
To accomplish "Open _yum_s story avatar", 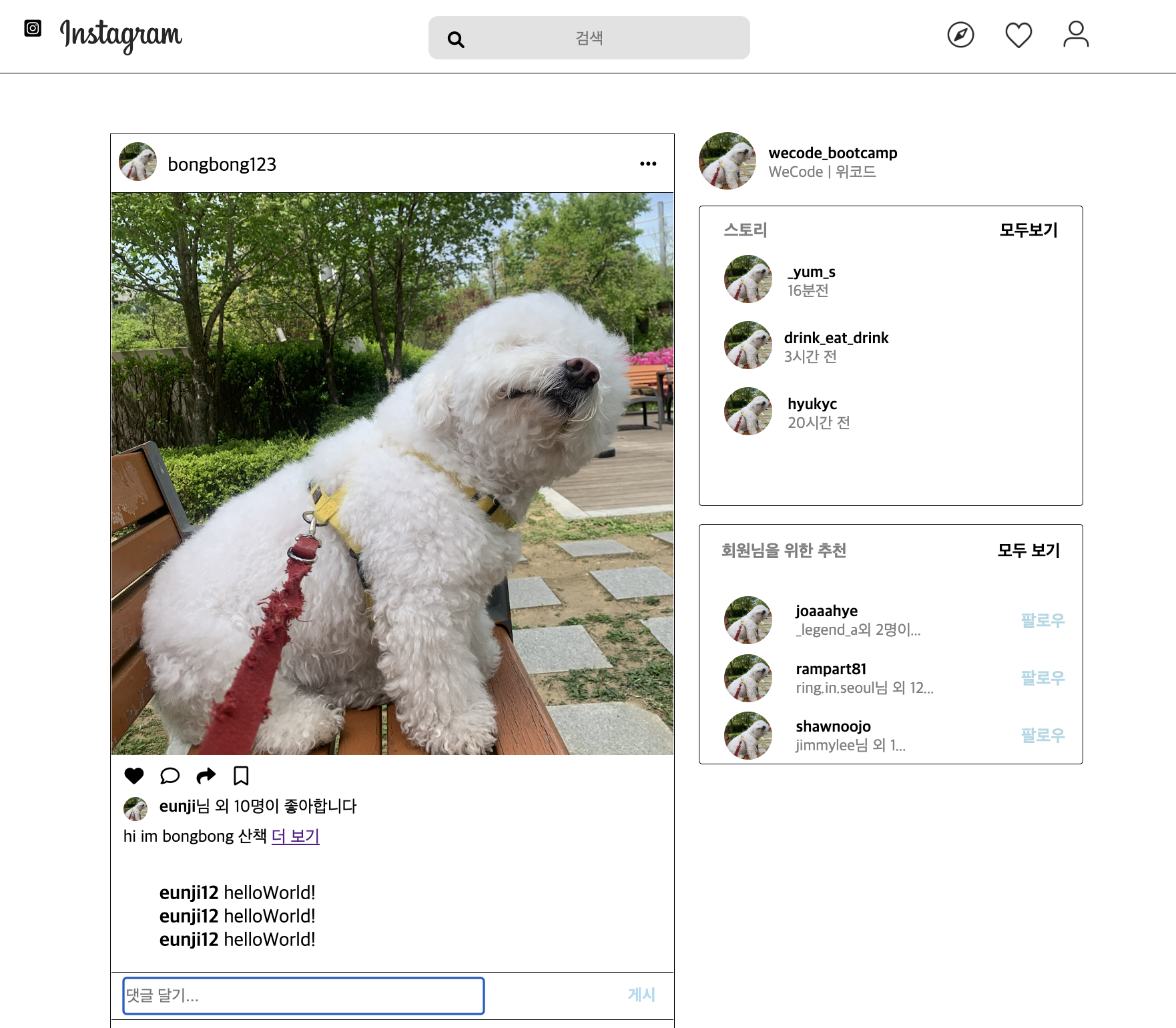I will pos(748,279).
